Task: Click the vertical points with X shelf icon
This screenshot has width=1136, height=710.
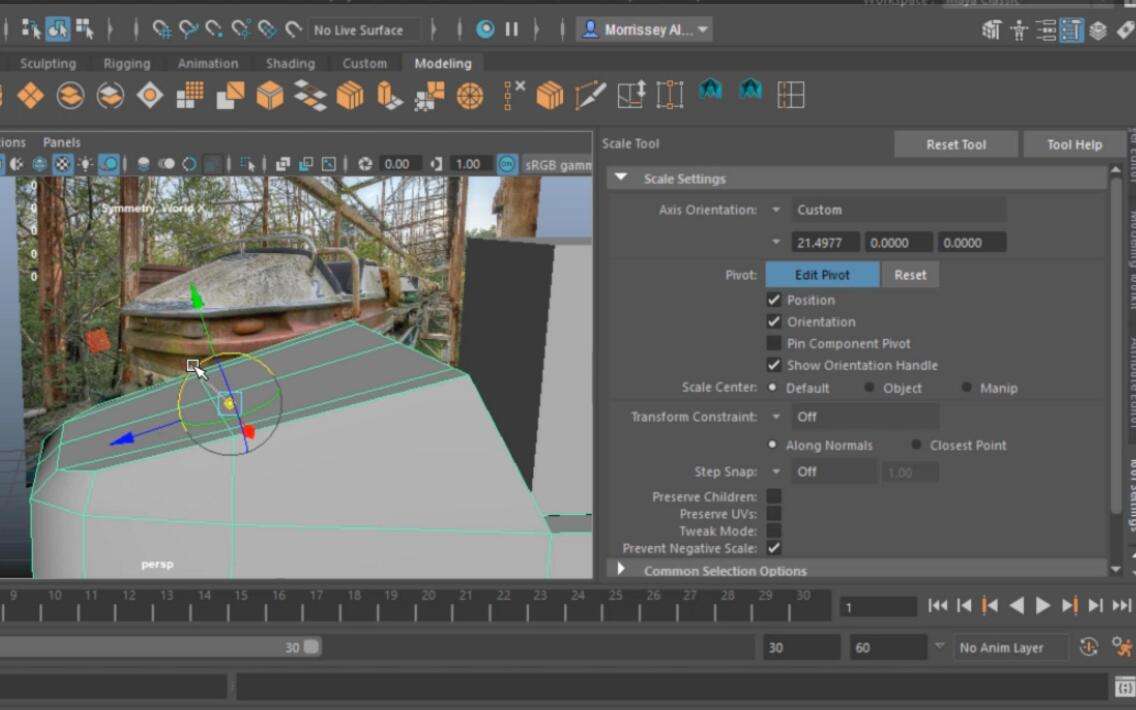Action: [x=513, y=95]
